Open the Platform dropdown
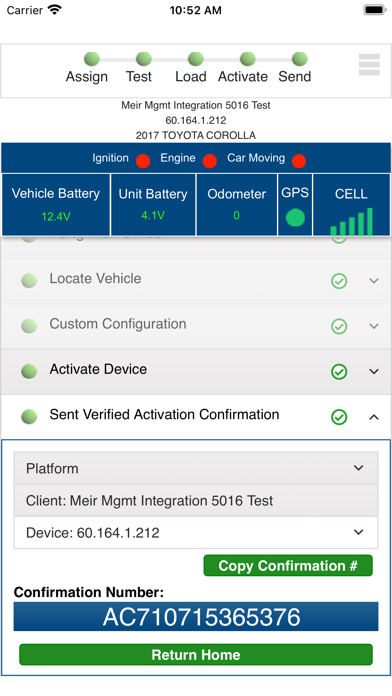 196,468
